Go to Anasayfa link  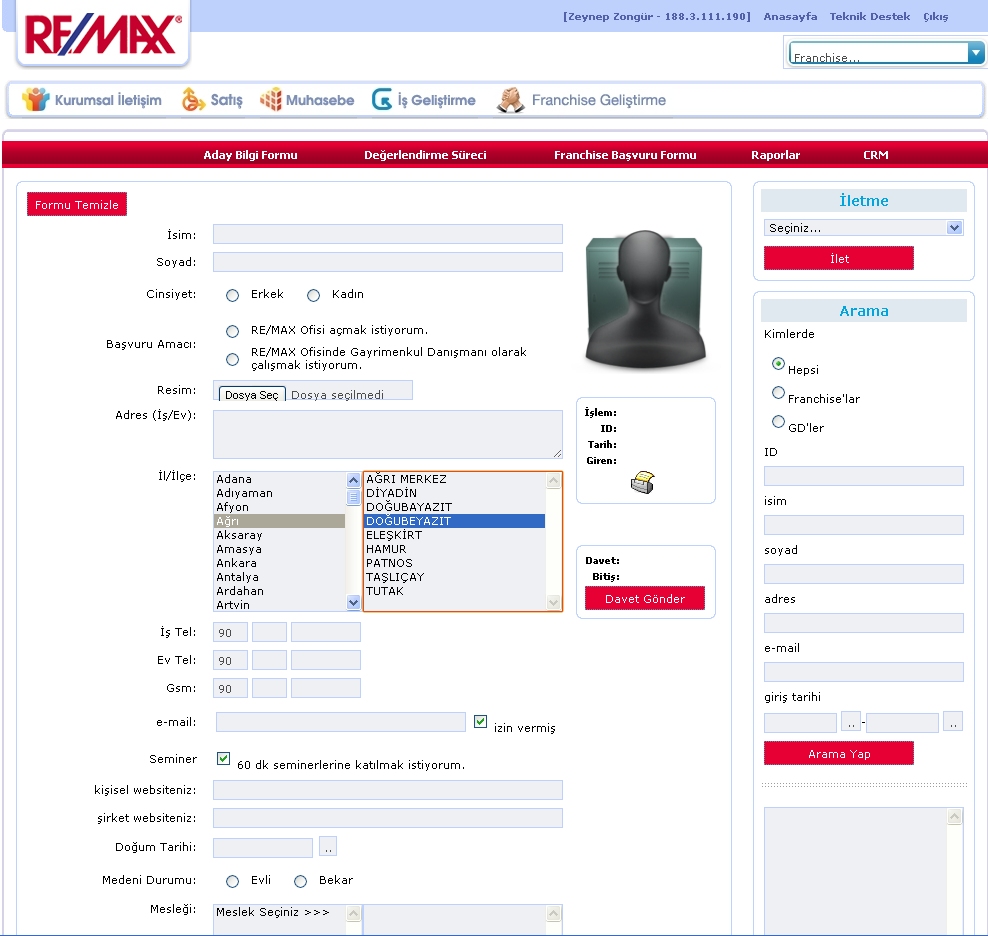(790, 16)
